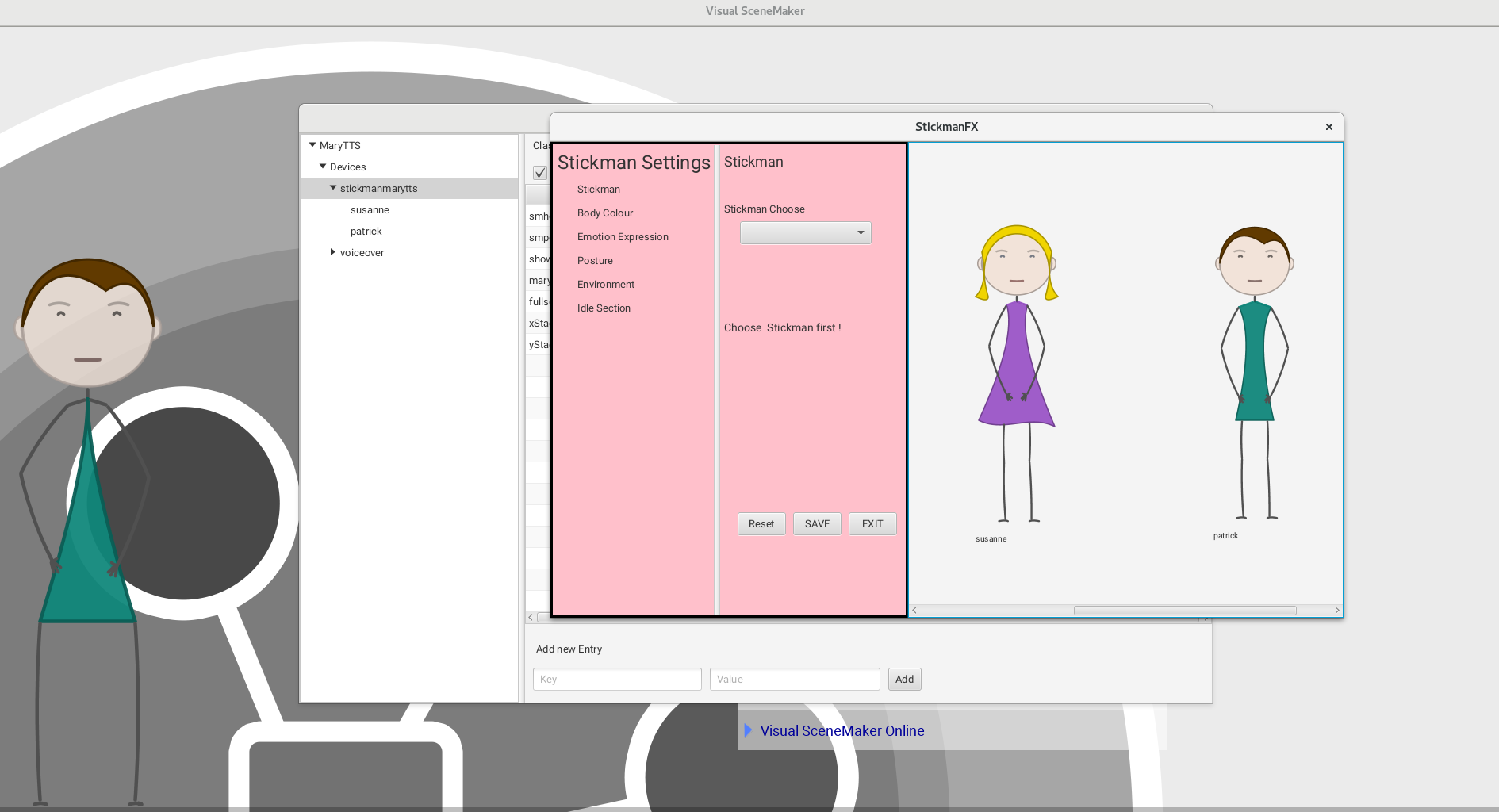The height and width of the screenshot is (812, 1499).
Task: Select the Posture settings section
Action: tap(594, 261)
